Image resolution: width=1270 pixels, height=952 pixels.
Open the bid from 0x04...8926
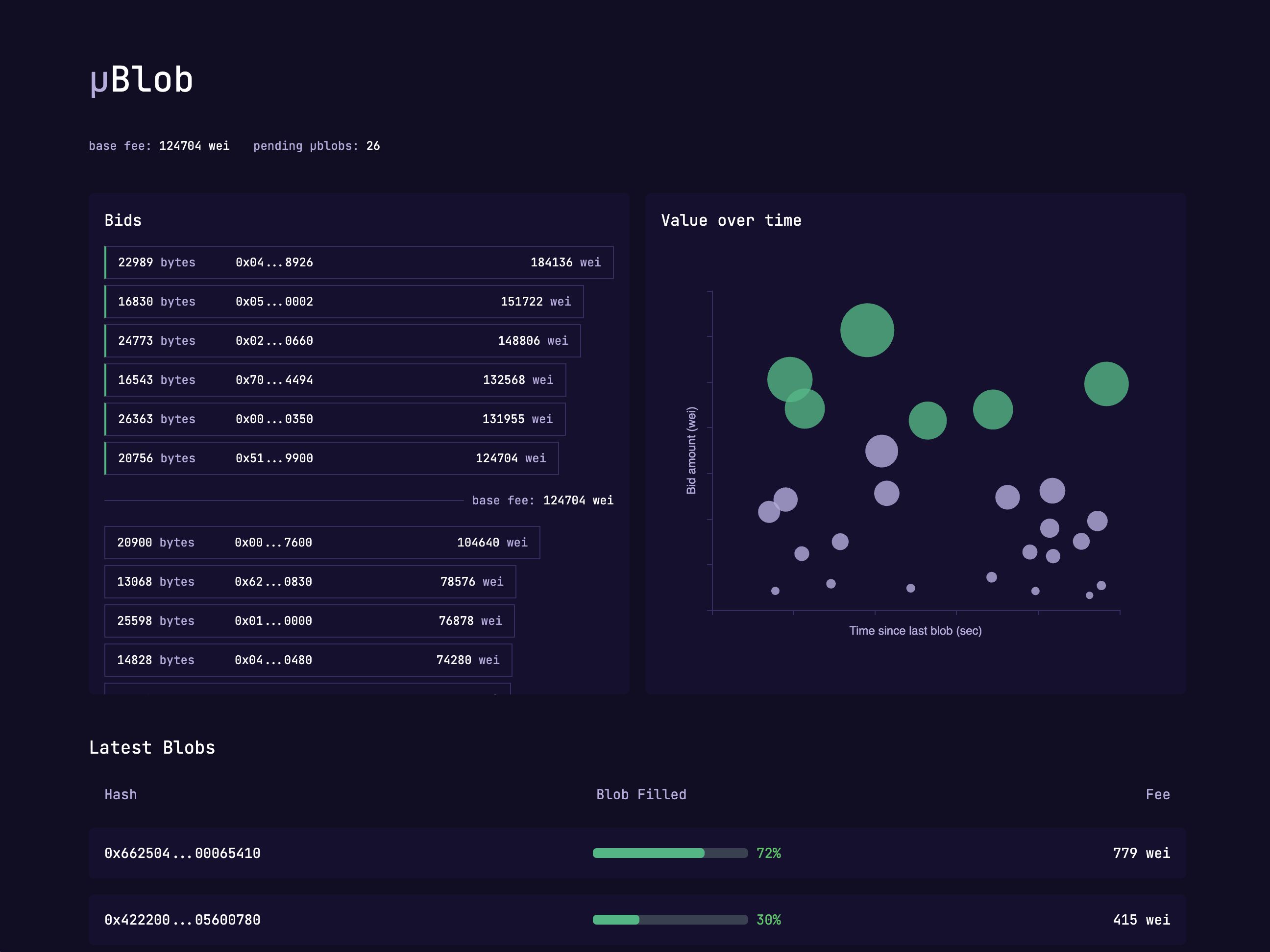click(x=359, y=262)
